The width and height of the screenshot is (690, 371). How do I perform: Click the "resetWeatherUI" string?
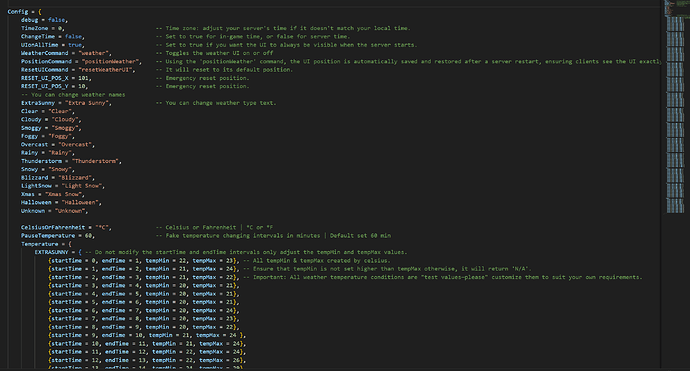[105, 70]
